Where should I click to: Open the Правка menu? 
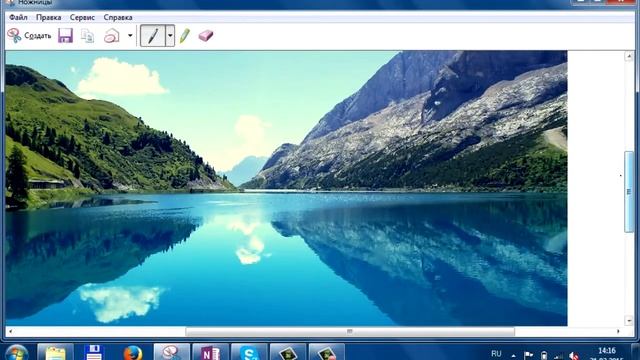[x=49, y=18]
